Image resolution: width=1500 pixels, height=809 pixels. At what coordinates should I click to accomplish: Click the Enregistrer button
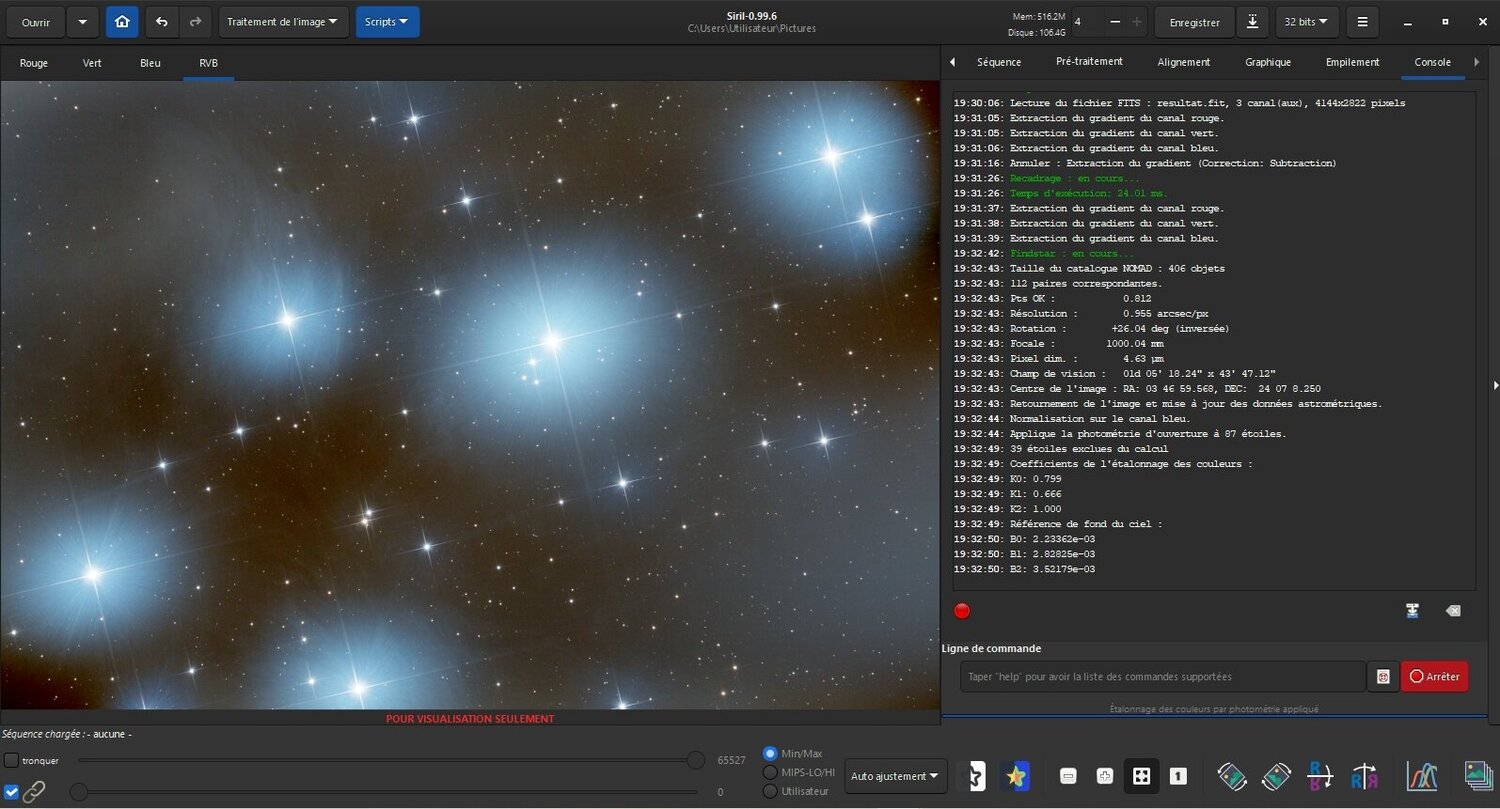point(1194,21)
